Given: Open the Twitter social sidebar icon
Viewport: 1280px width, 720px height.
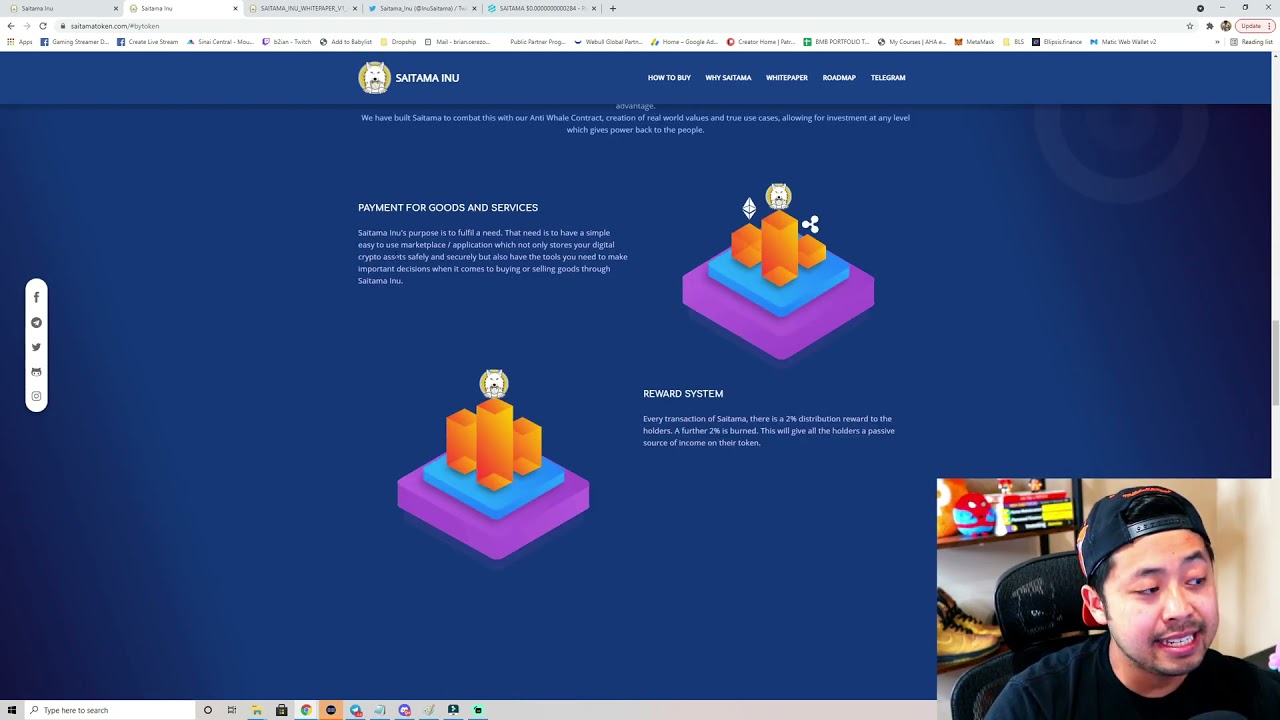Looking at the screenshot, I should (x=36, y=347).
